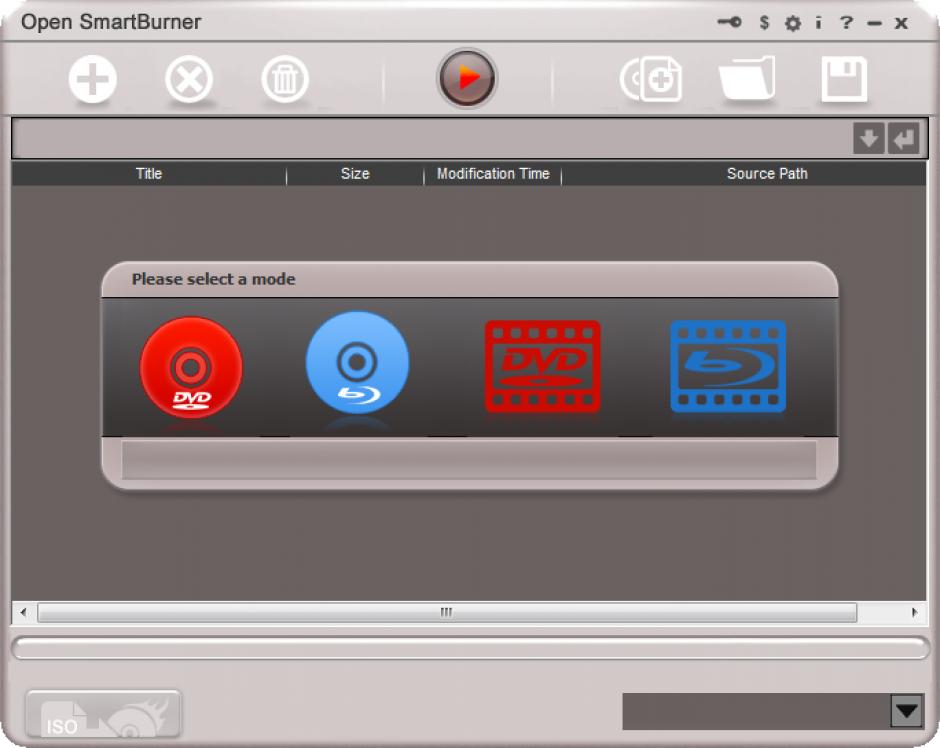Click the down arrow button in path bar

[x=869, y=138]
